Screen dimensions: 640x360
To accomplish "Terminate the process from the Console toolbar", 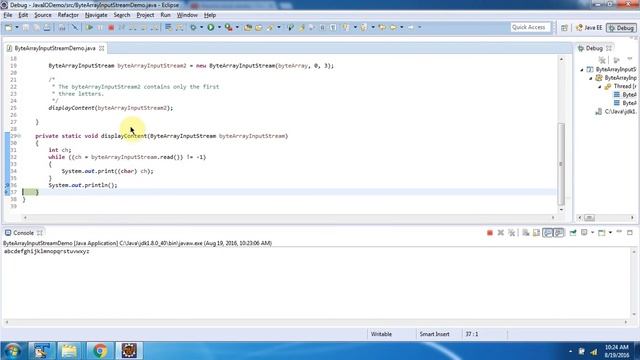I will (x=490, y=233).
